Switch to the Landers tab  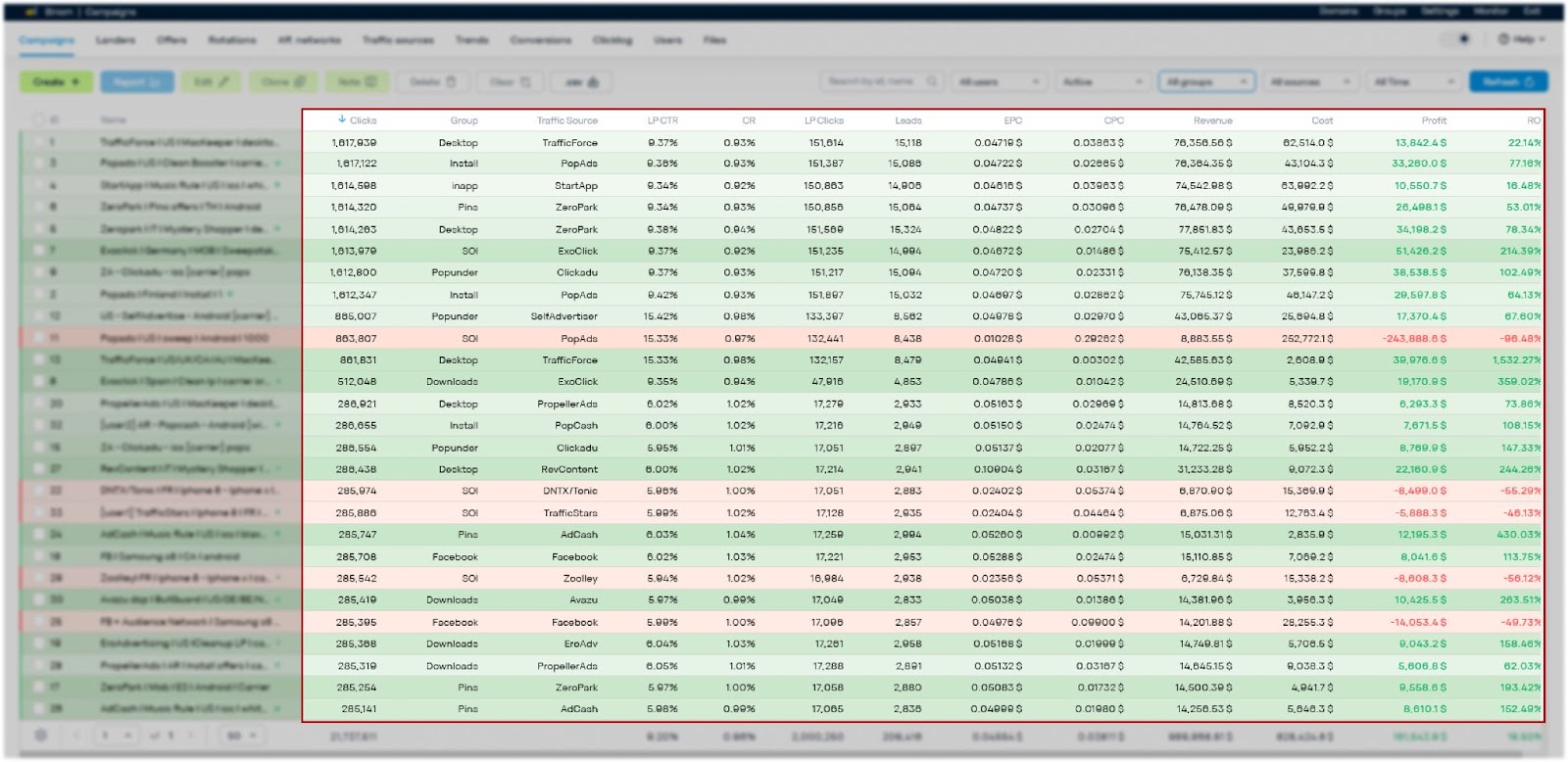click(116, 40)
